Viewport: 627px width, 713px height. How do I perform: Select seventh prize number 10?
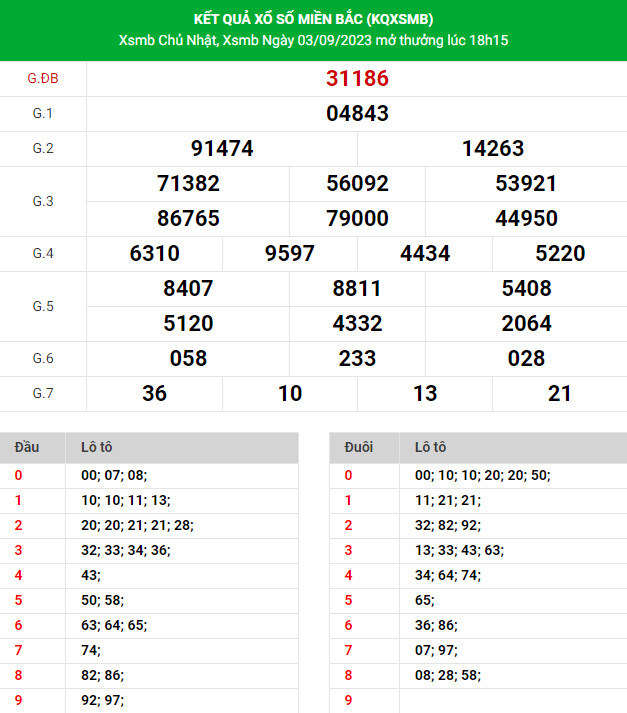pos(290,393)
